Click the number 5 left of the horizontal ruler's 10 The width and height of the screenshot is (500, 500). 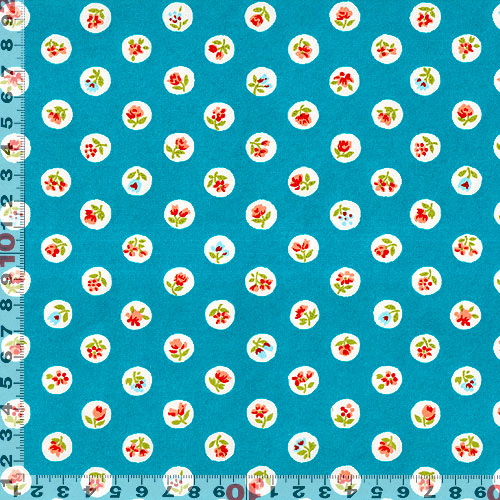tap(116, 492)
